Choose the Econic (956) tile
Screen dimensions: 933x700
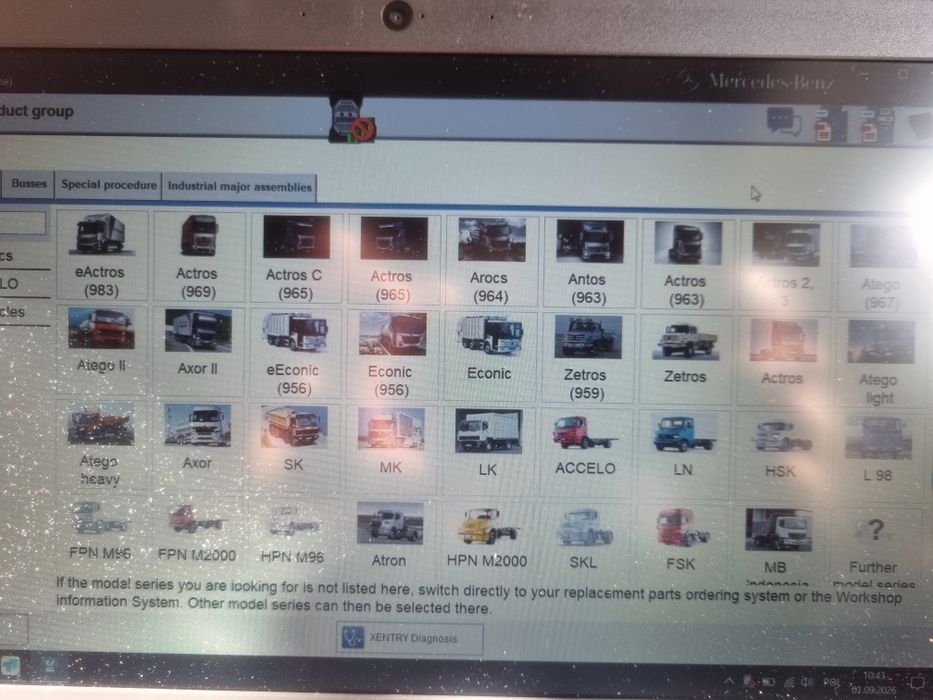392,355
